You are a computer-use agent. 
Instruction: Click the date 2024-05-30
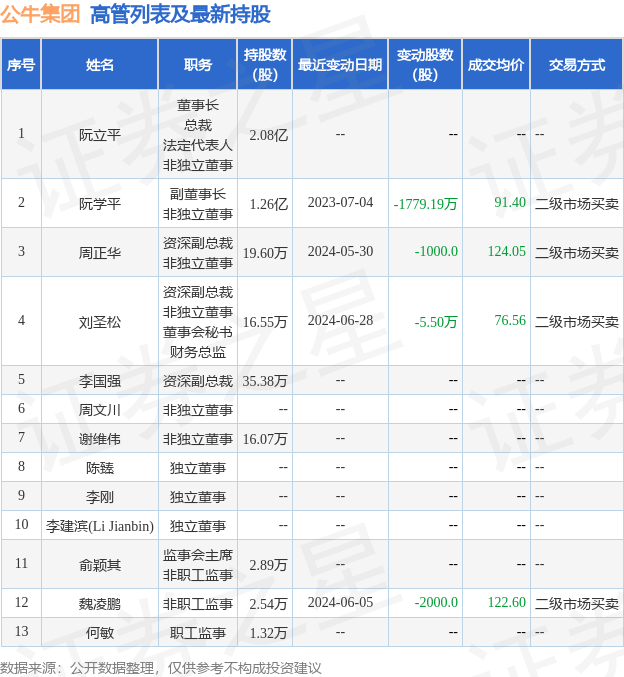340,251
